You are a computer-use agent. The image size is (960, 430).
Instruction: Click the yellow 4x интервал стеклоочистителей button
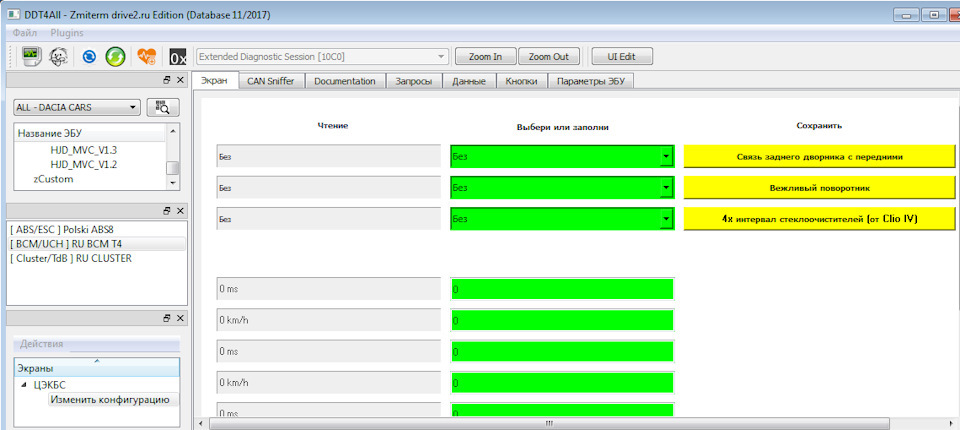point(819,218)
